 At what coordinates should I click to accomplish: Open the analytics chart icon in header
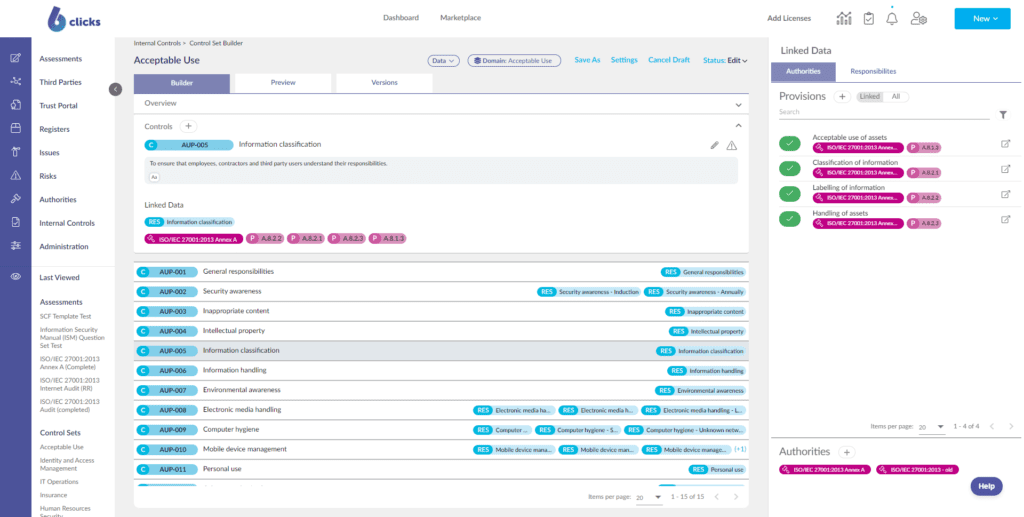point(844,18)
